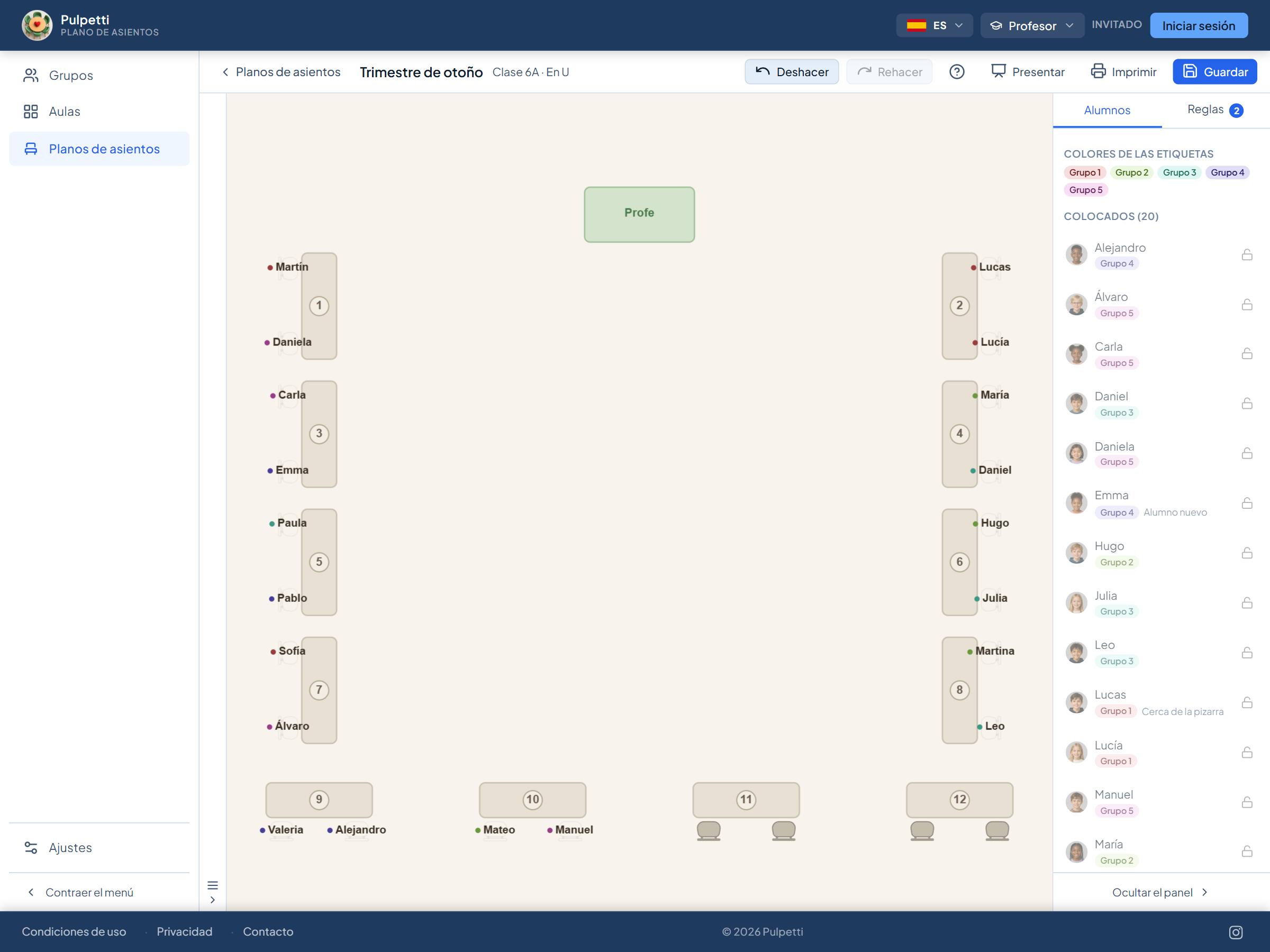The width and height of the screenshot is (1270, 952).
Task: Click the Grupo 1 color tag
Action: point(1085,172)
